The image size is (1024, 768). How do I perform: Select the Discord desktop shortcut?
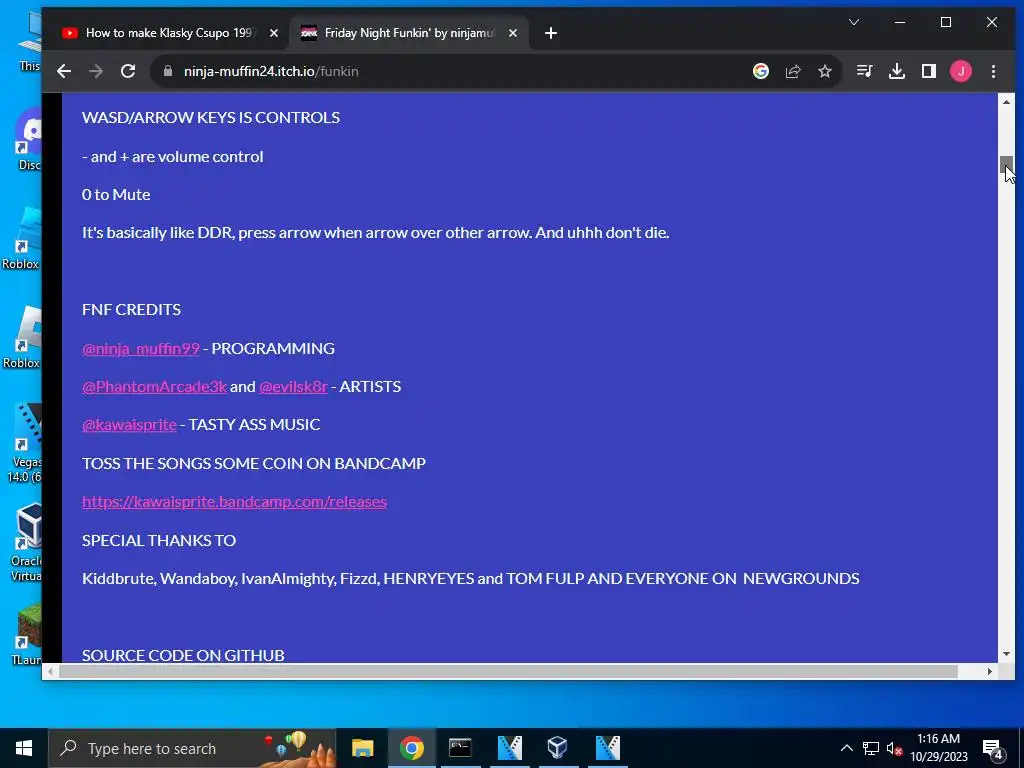click(27, 138)
